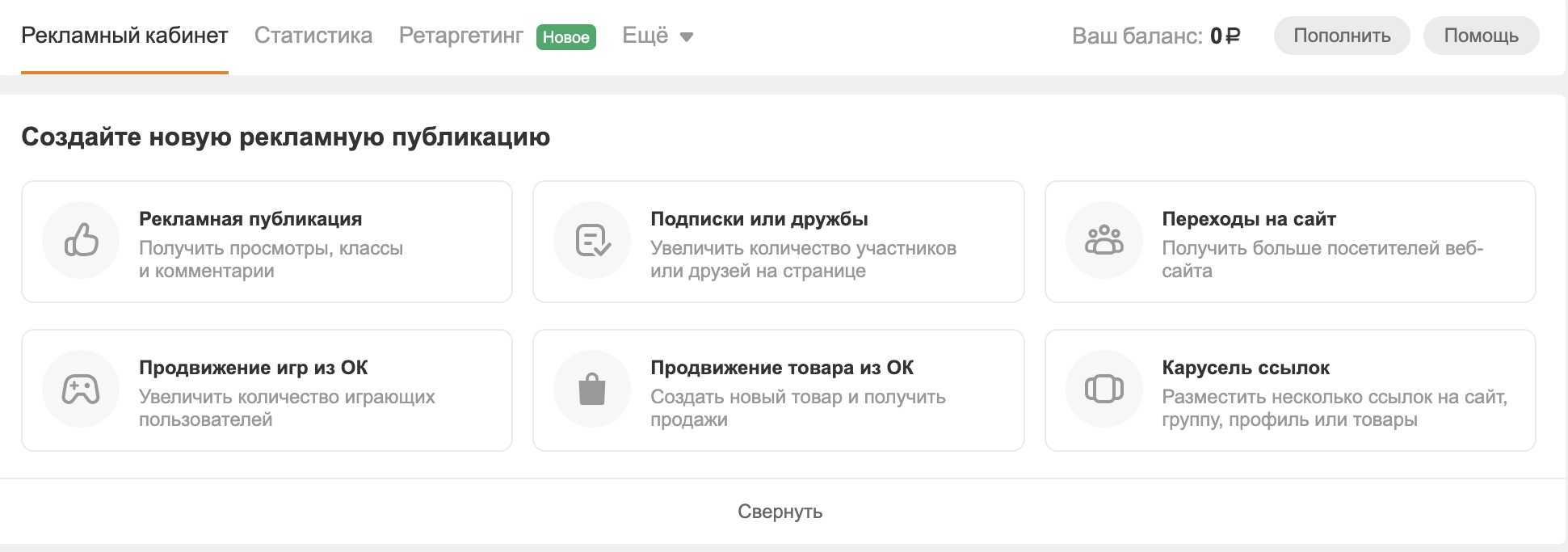
Task: Click the thumbs-up icon for Рекламная публикация
Action: pyautogui.click(x=81, y=240)
